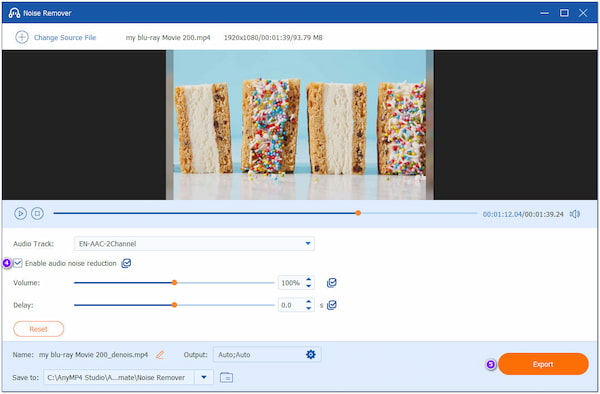Expand the Save to path dropdown
Image resolution: width=600 pixels, height=394 pixels.
tap(204, 378)
